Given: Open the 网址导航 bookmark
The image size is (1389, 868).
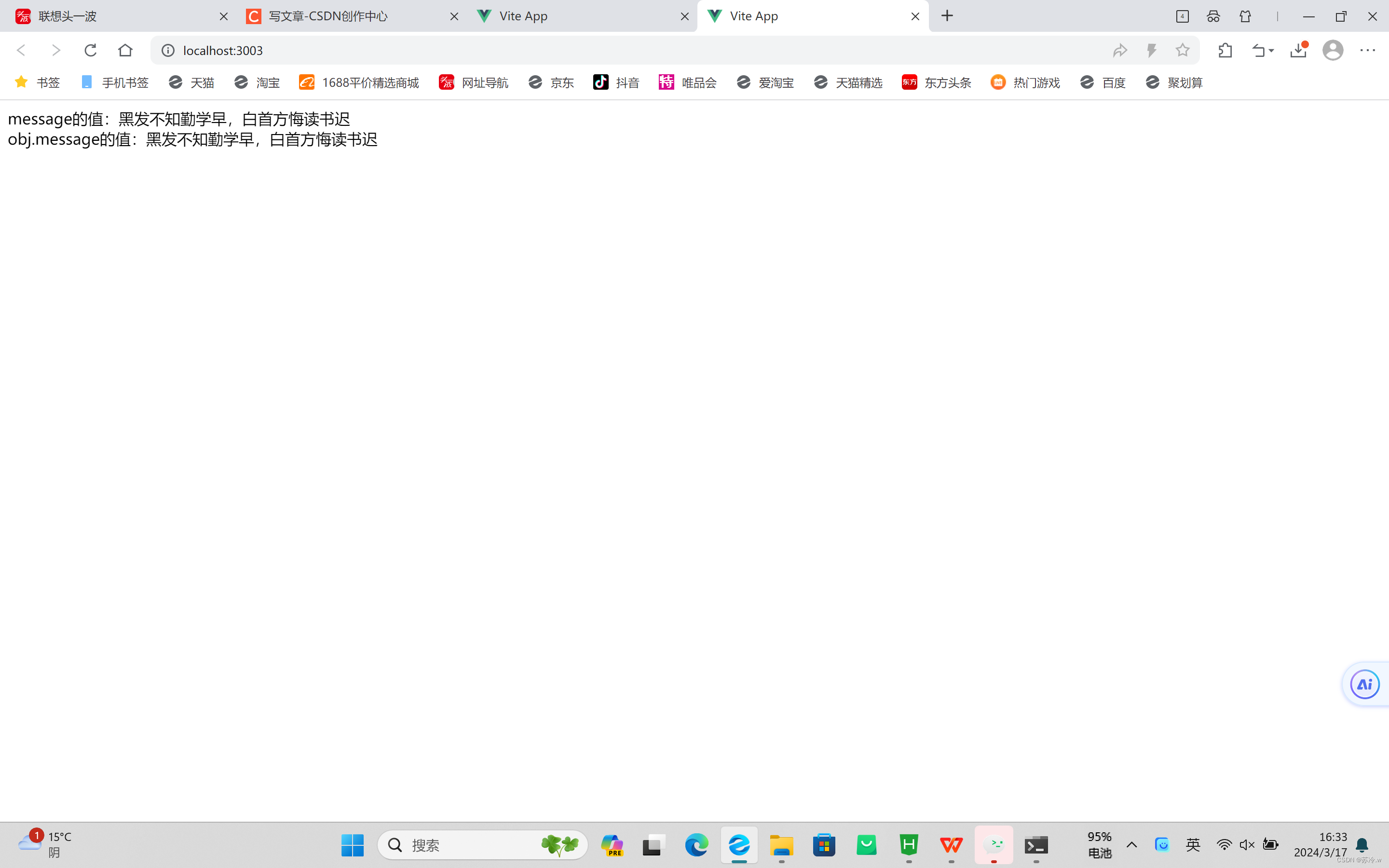Looking at the screenshot, I should click(x=474, y=82).
